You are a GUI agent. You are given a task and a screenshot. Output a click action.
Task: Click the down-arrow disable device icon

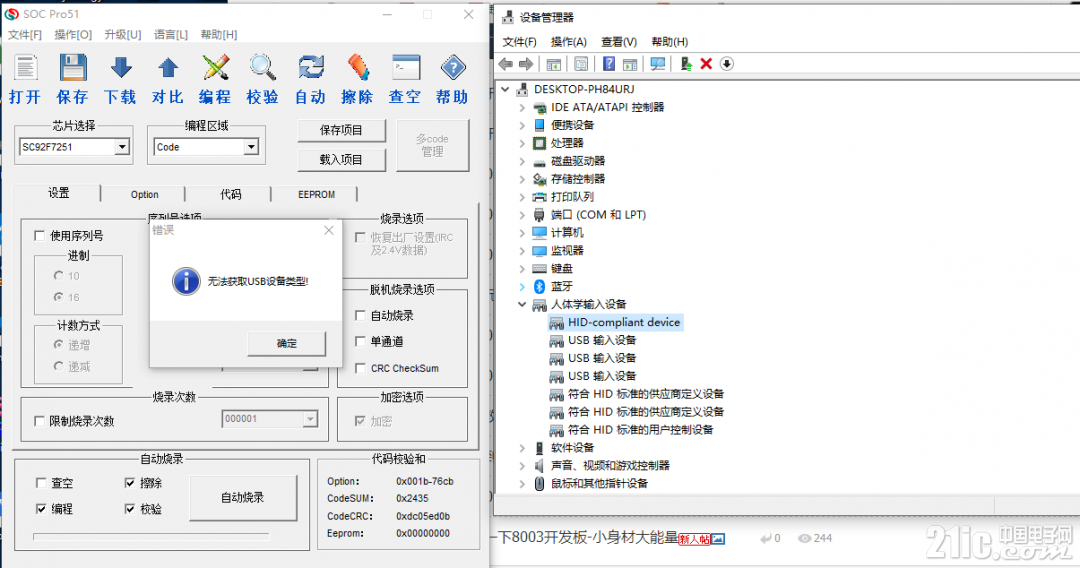pyautogui.click(x=727, y=64)
